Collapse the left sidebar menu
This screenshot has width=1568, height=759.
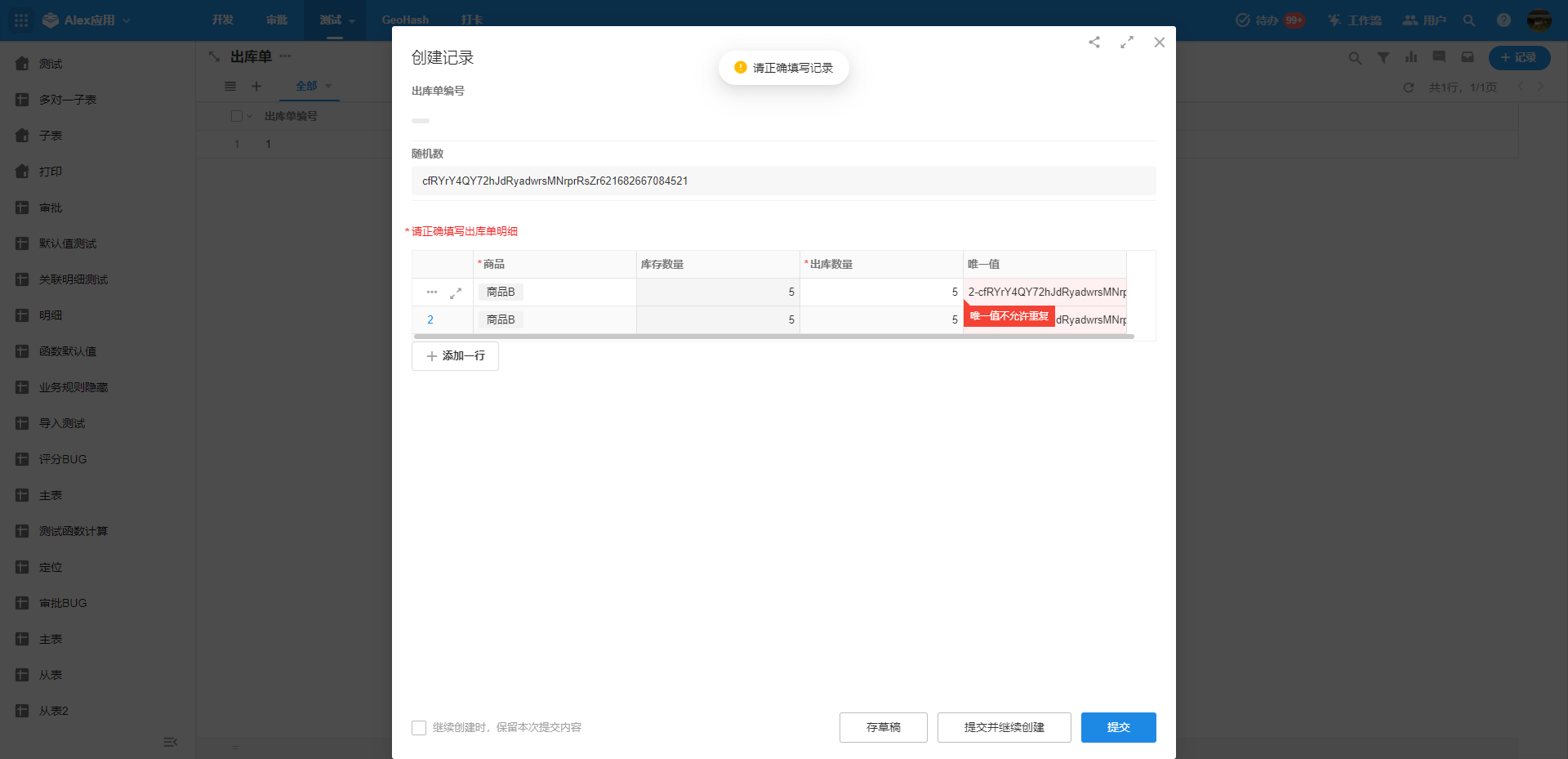tap(170, 742)
